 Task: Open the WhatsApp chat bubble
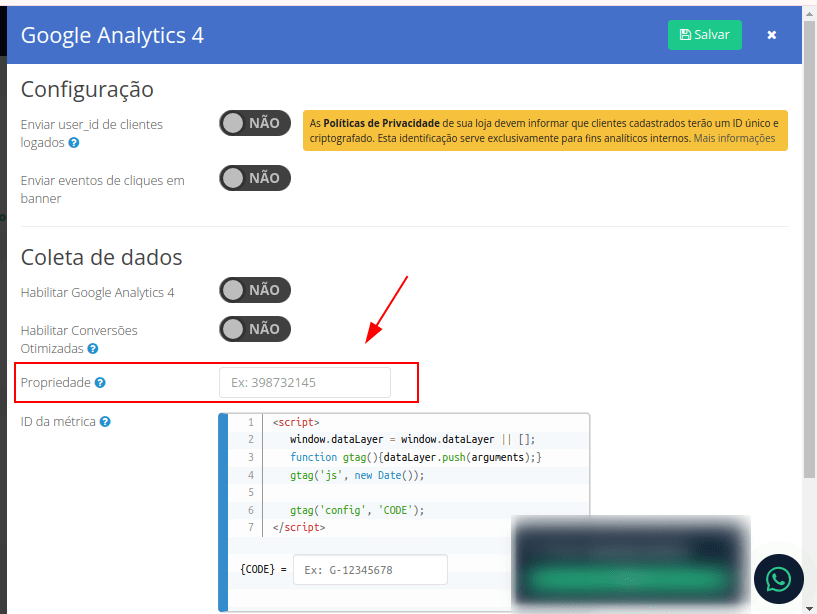point(778,579)
